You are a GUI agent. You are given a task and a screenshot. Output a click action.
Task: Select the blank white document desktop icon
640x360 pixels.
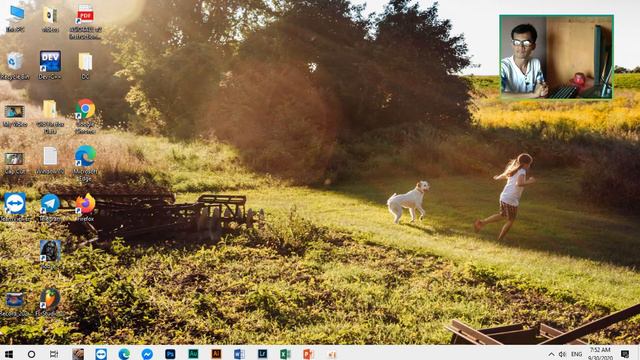50,156
